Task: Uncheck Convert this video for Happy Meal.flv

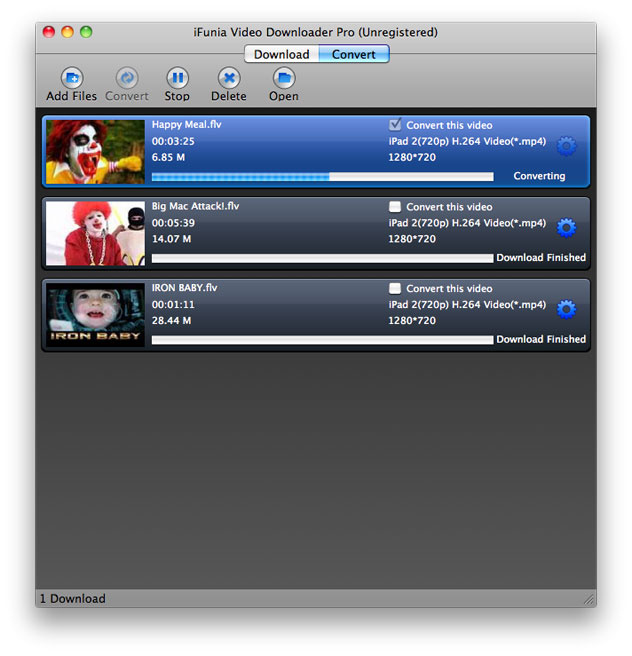Action: [395, 125]
